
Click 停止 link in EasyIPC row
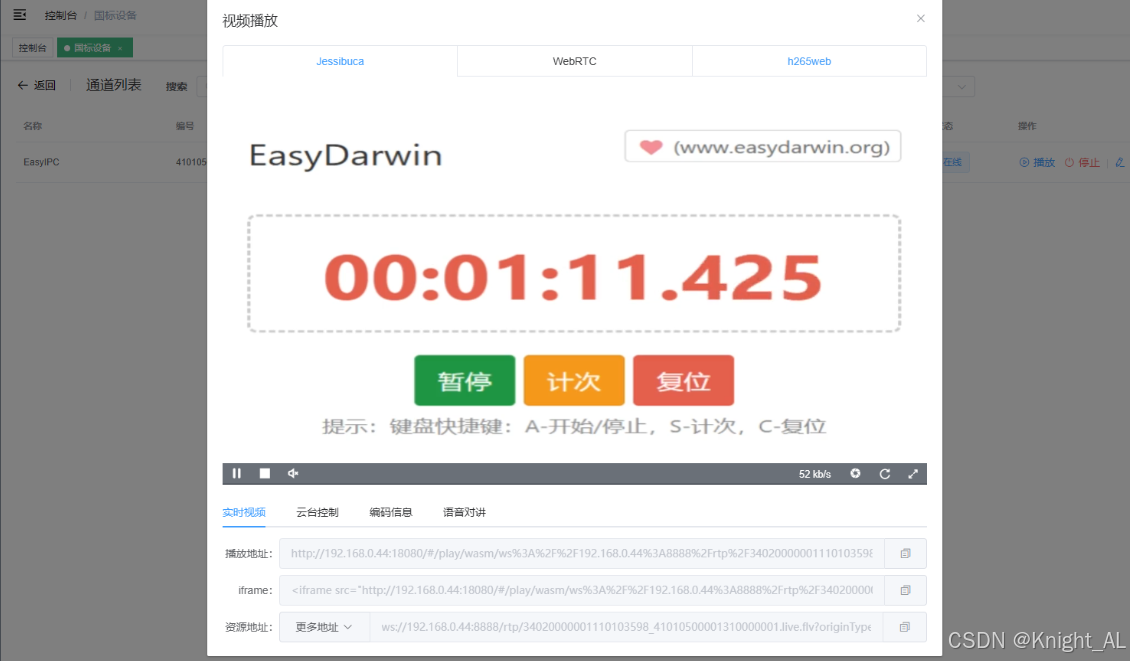[1082, 162]
